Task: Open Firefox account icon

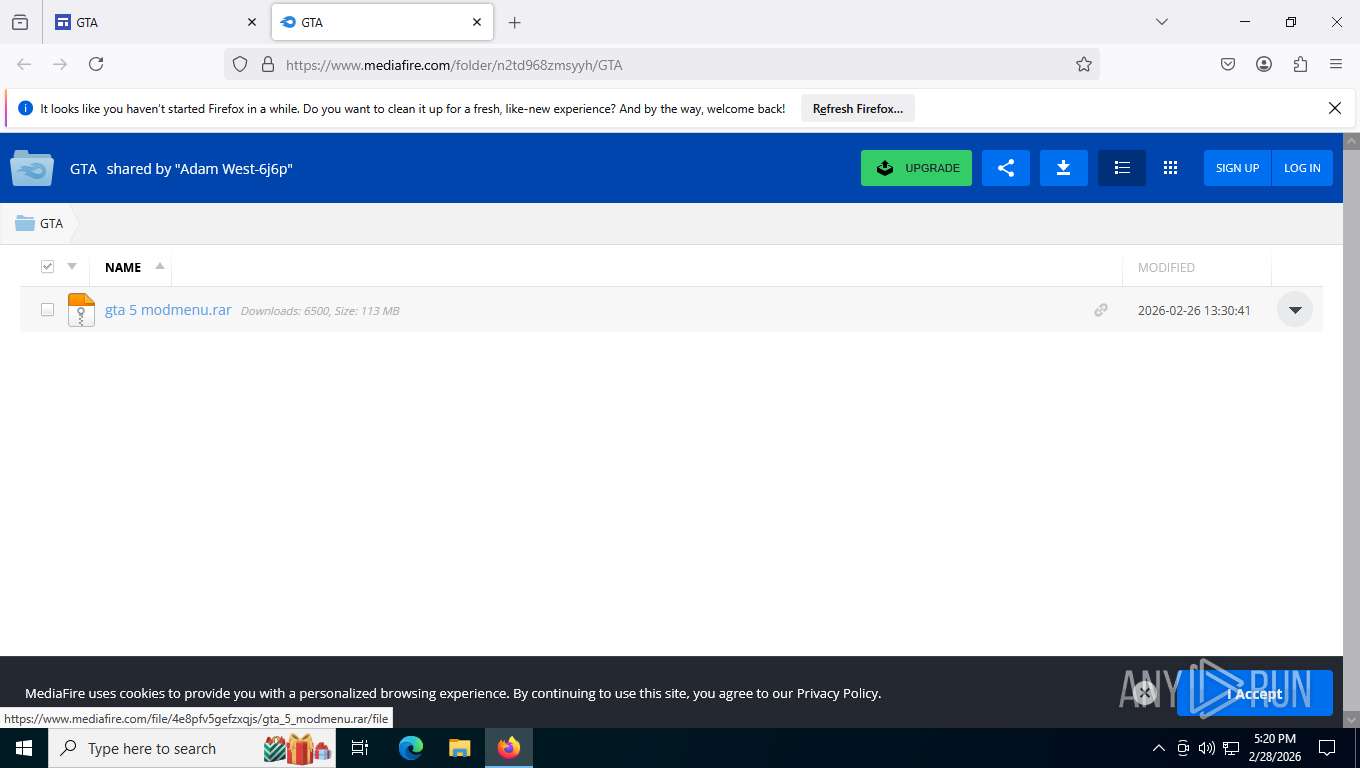Action: point(1264,64)
